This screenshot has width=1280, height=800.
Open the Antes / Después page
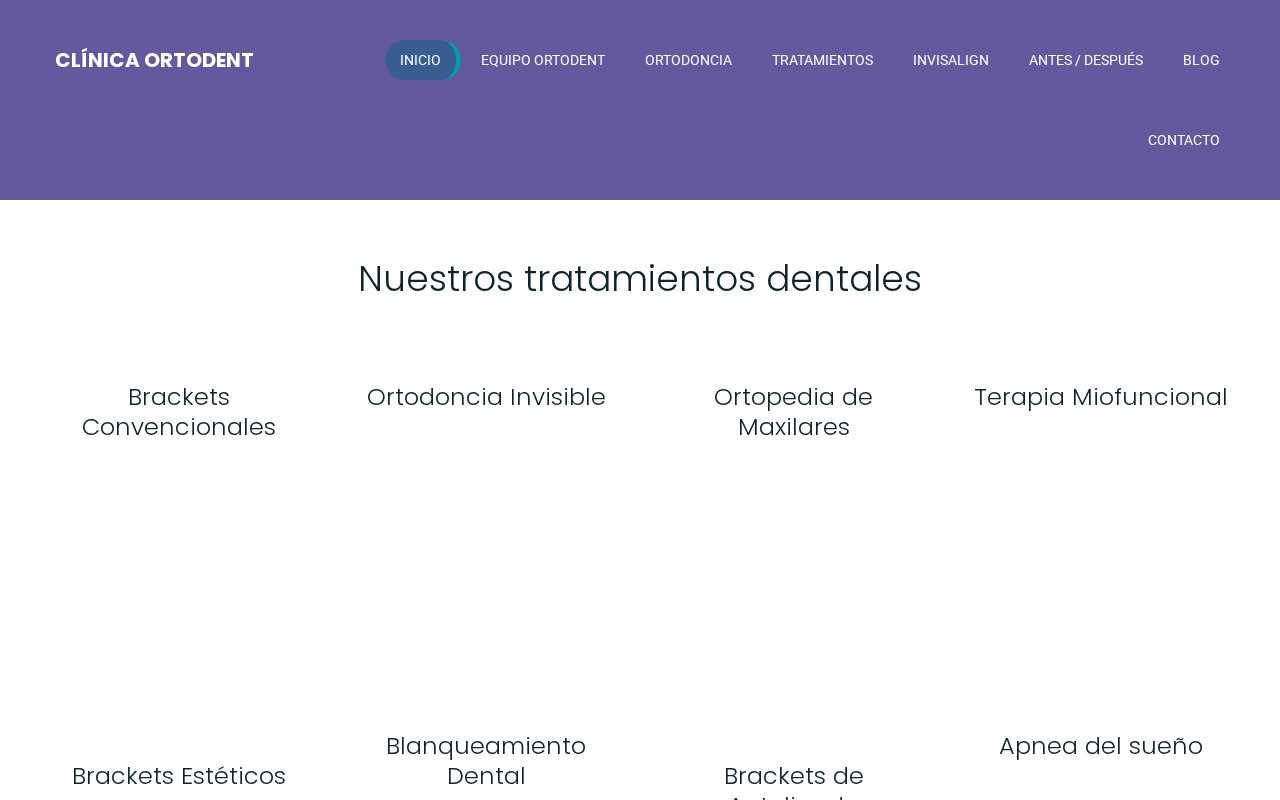[1086, 60]
